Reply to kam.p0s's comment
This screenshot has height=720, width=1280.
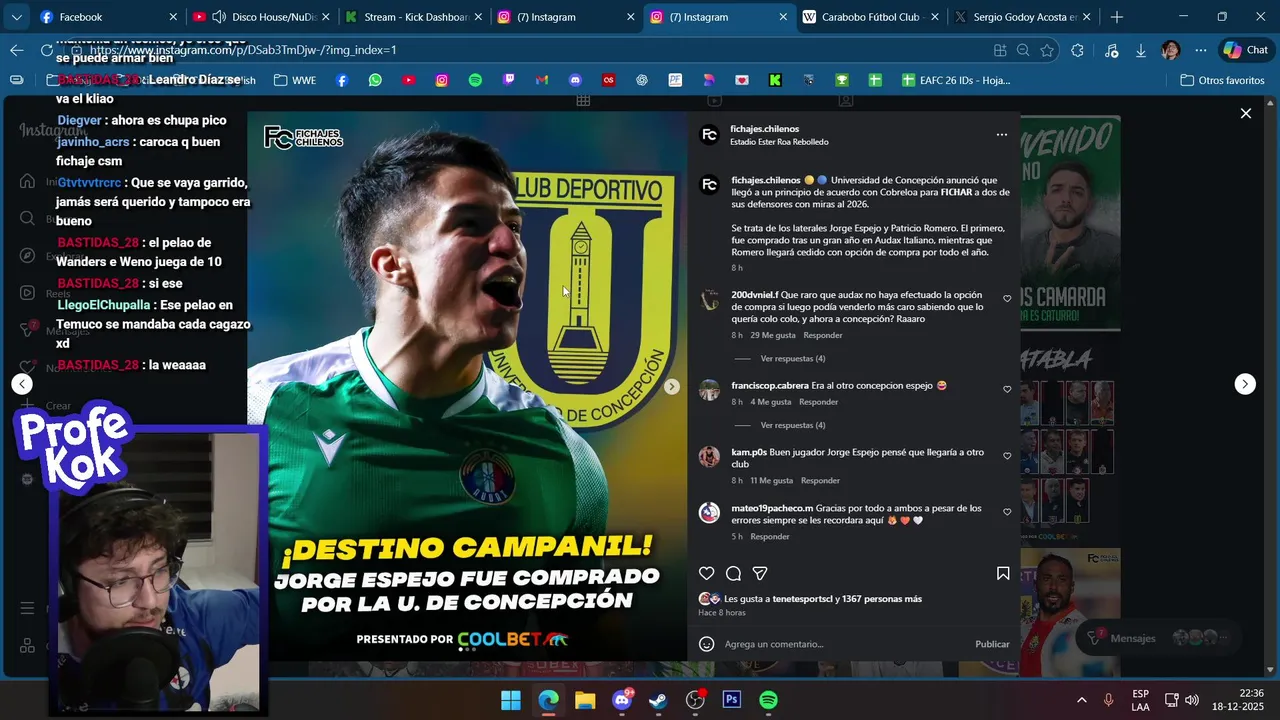coord(820,481)
